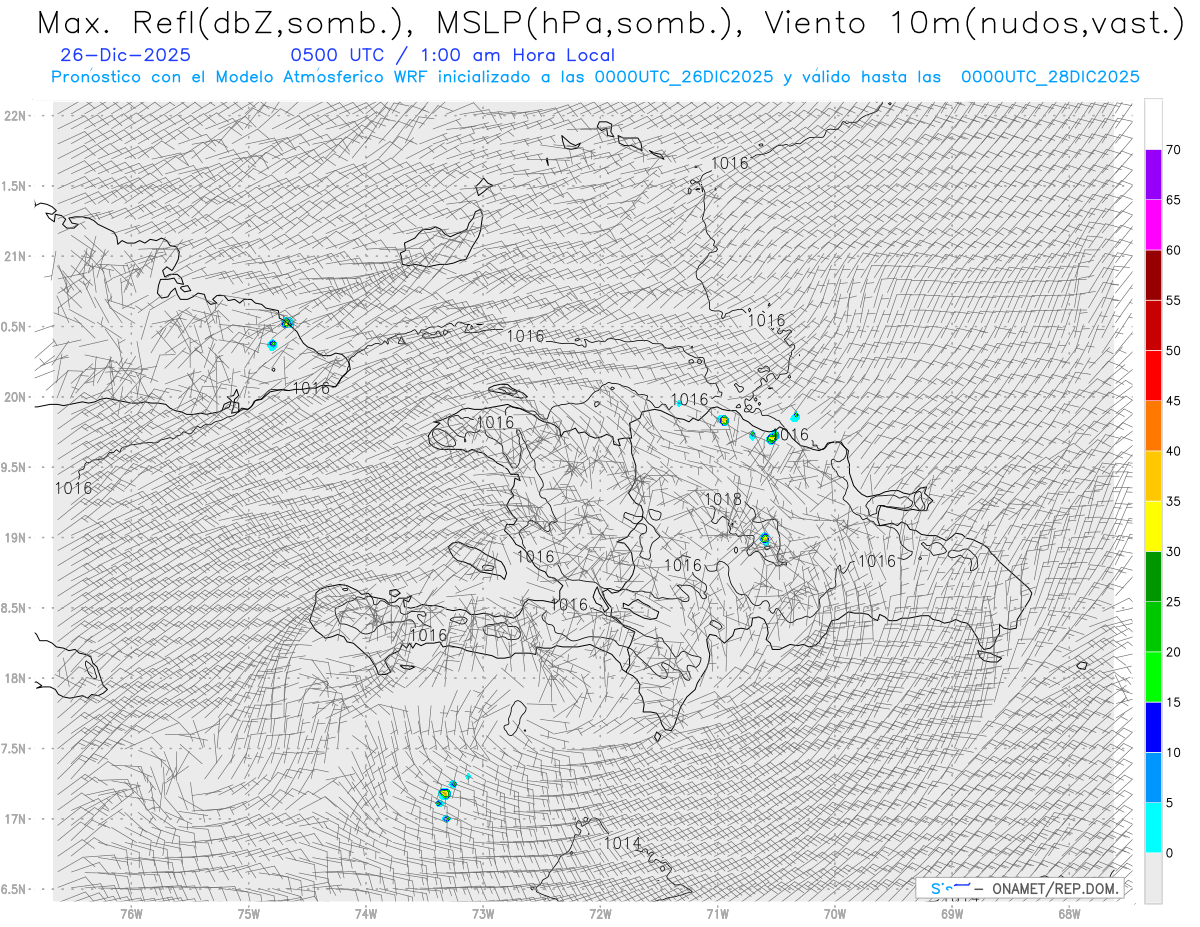
Task: Click the '72W' longitude axis label
Action: pos(600,913)
